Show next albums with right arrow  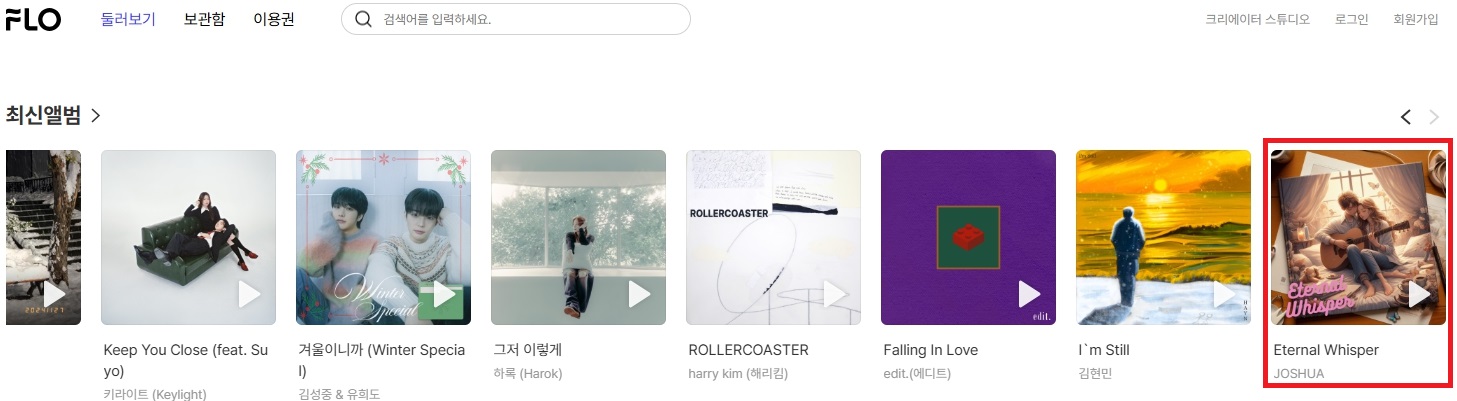[1434, 117]
